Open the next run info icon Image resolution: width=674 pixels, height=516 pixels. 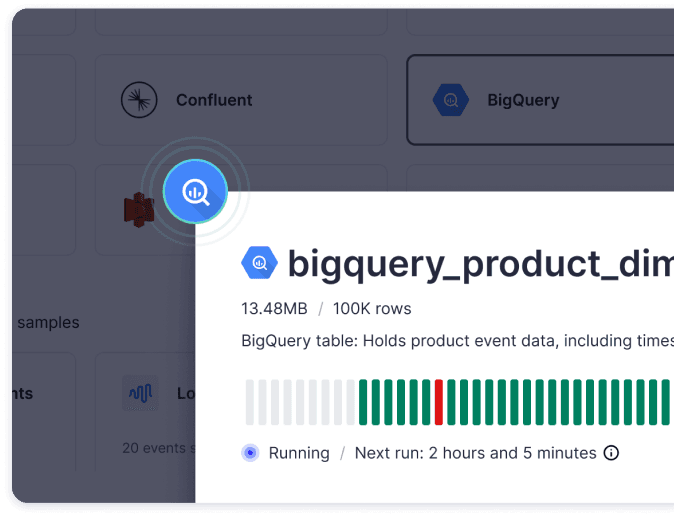click(x=611, y=453)
